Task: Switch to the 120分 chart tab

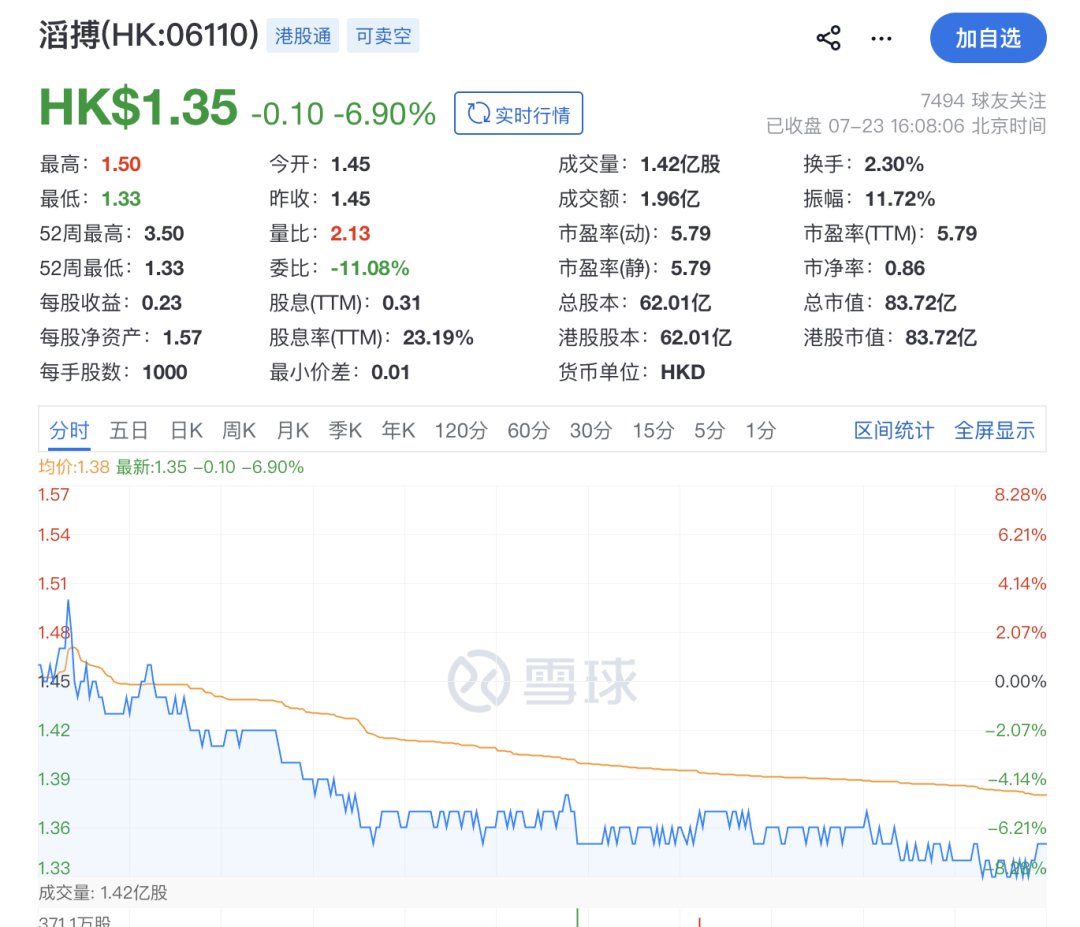Action: click(x=461, y=430)
